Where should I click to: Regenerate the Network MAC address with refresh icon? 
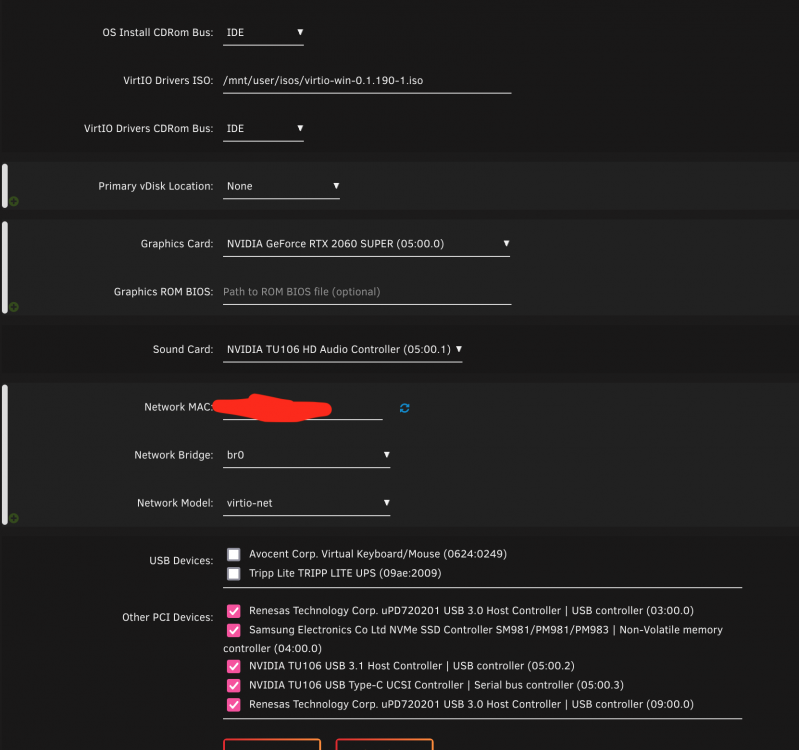click(405, 408)
